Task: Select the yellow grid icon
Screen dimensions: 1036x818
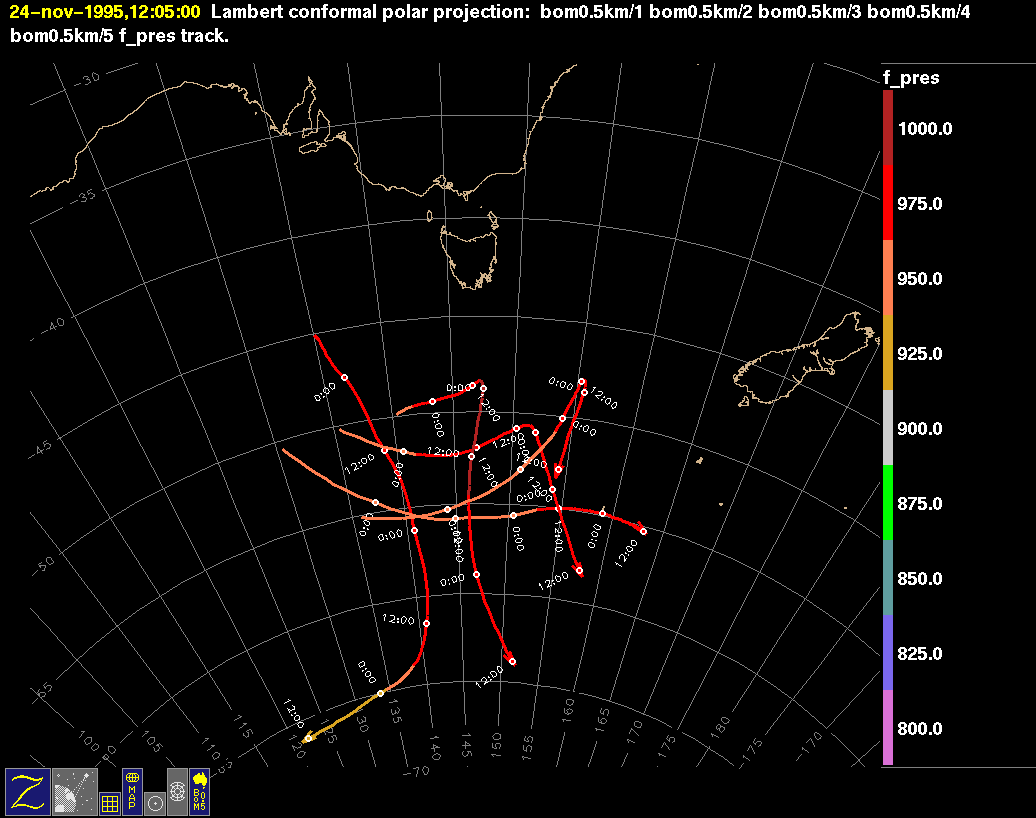Action: (x=110, y=802)
